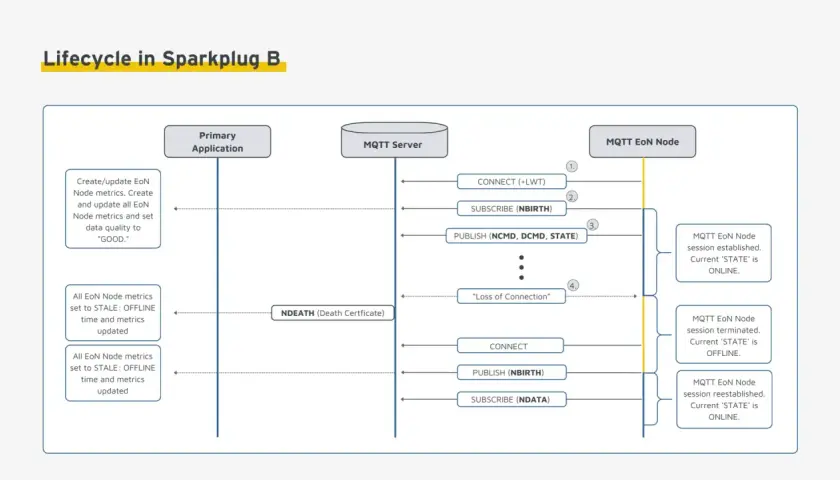Click the 'SUBSCRIBE (NDATA)' message label

(512, 399)
